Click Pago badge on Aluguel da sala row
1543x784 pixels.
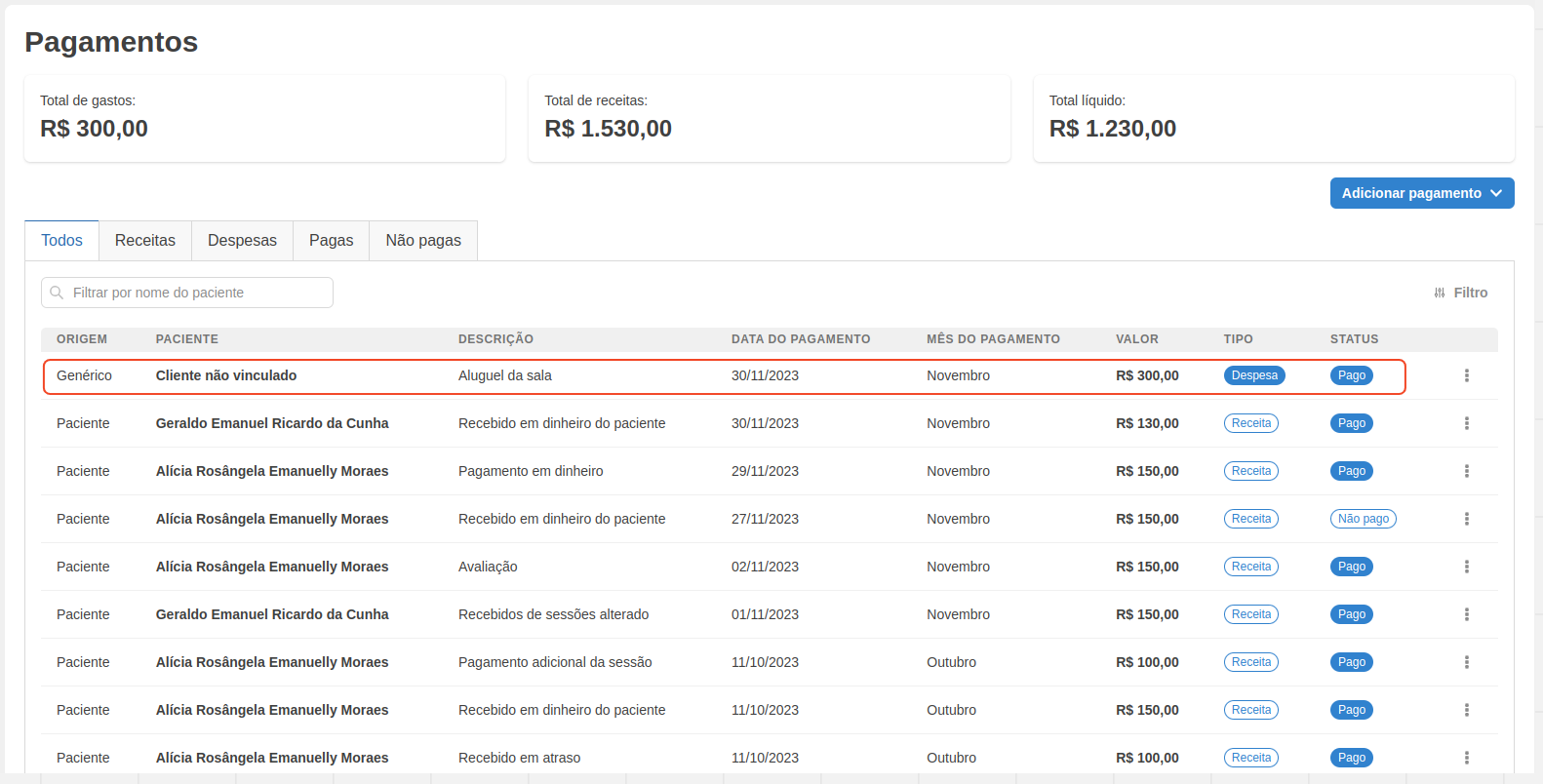point(1351,375)
